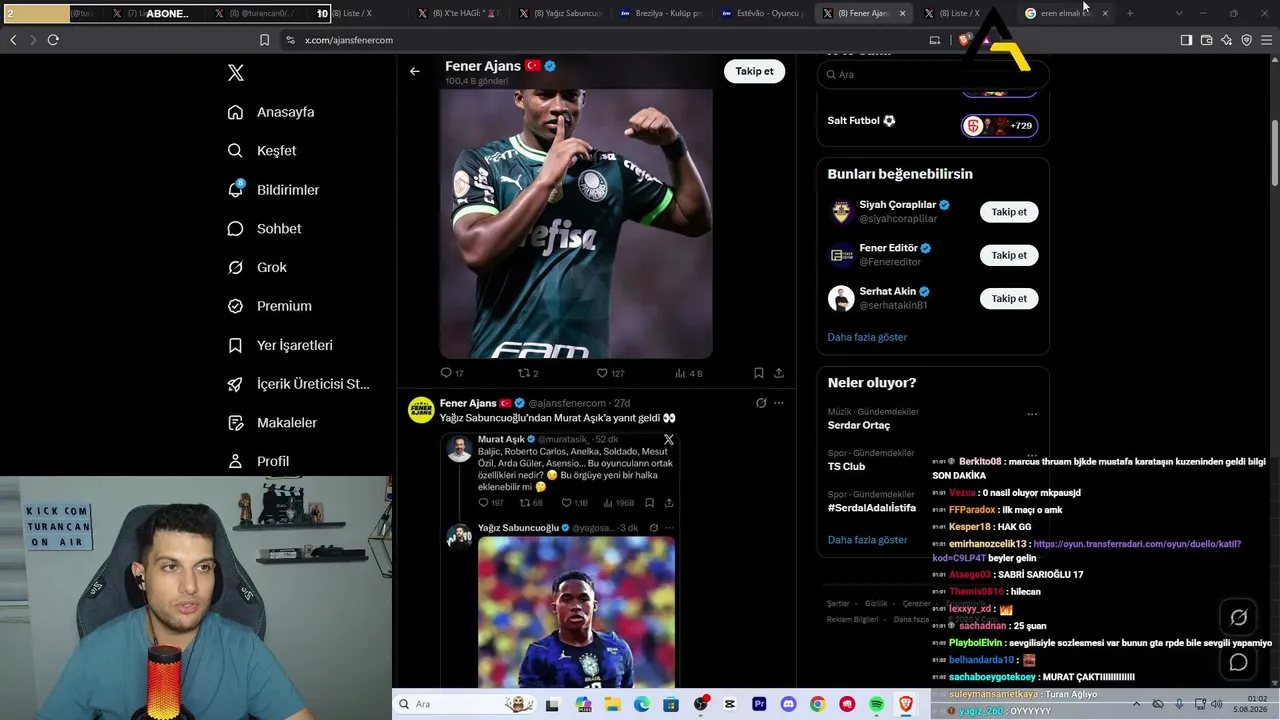Open the Serdar Ortaç trend
The height and width of the screenshot is (720, 1280).
point(858,425)
